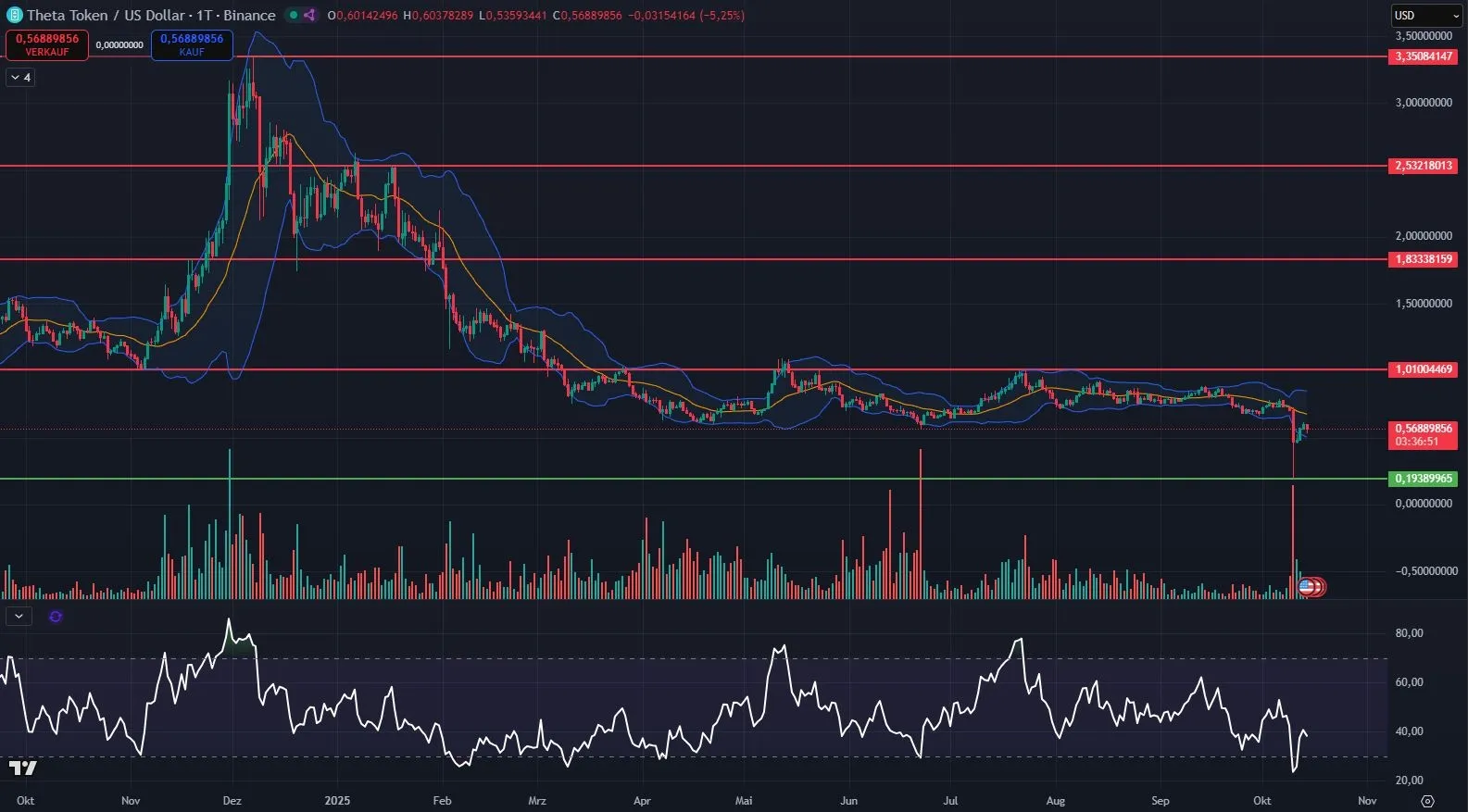Select the 2,53218013 horizontal line price label
The image size is (1468, 812).
(1424, 166)
